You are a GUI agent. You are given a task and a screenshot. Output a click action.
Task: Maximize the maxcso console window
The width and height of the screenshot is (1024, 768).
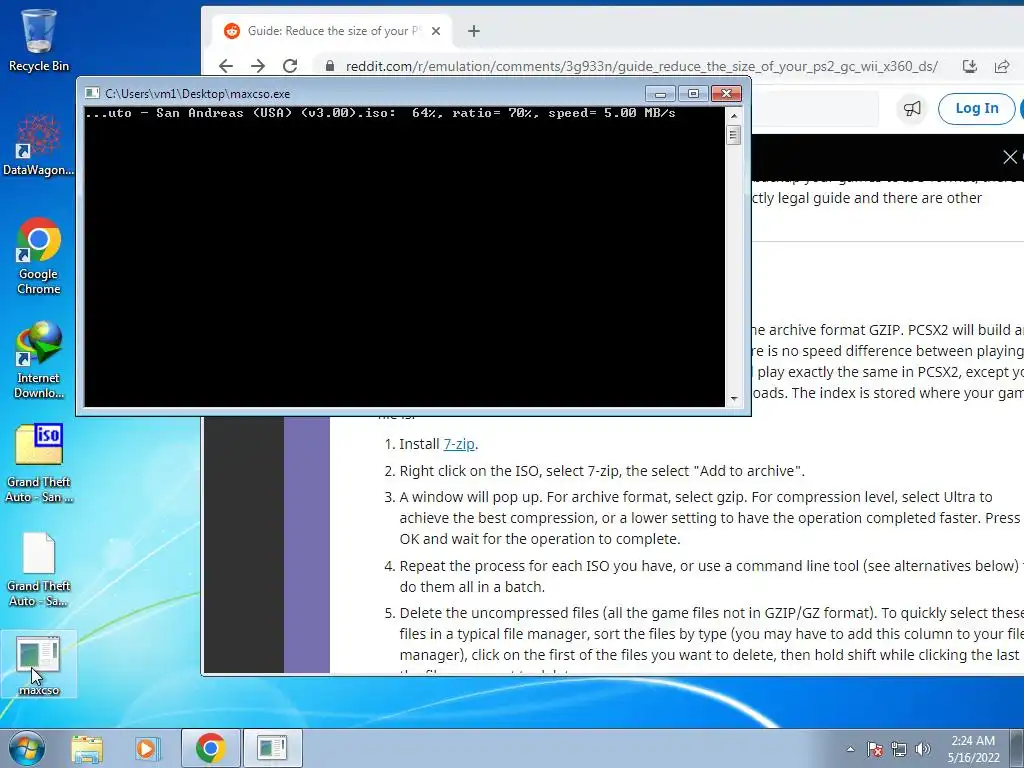tap(693, 94)
